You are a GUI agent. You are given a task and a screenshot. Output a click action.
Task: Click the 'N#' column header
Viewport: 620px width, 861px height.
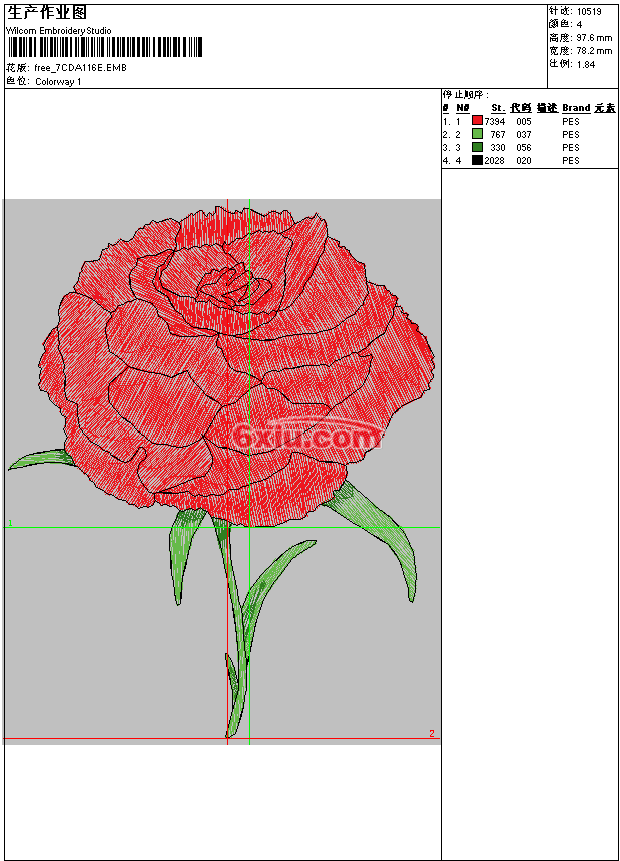pyautogui.click(x=463, y=108)
